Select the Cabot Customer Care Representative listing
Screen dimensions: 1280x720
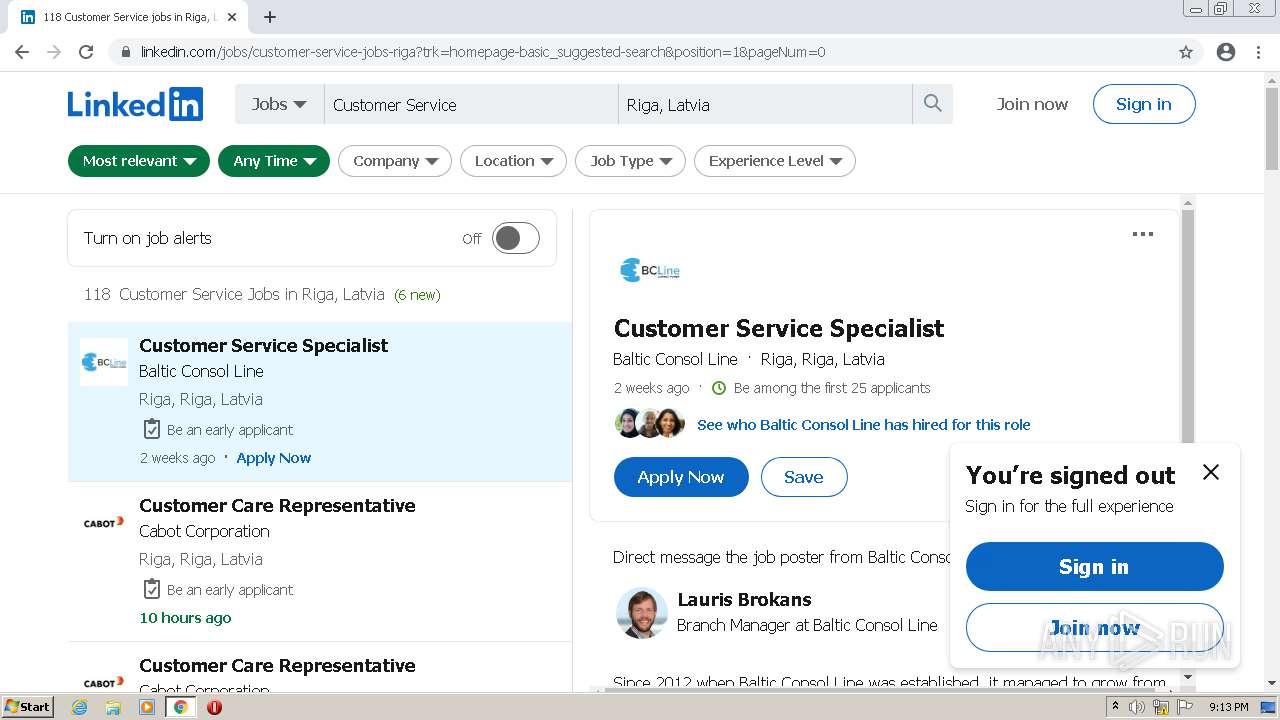coord(277,506)
